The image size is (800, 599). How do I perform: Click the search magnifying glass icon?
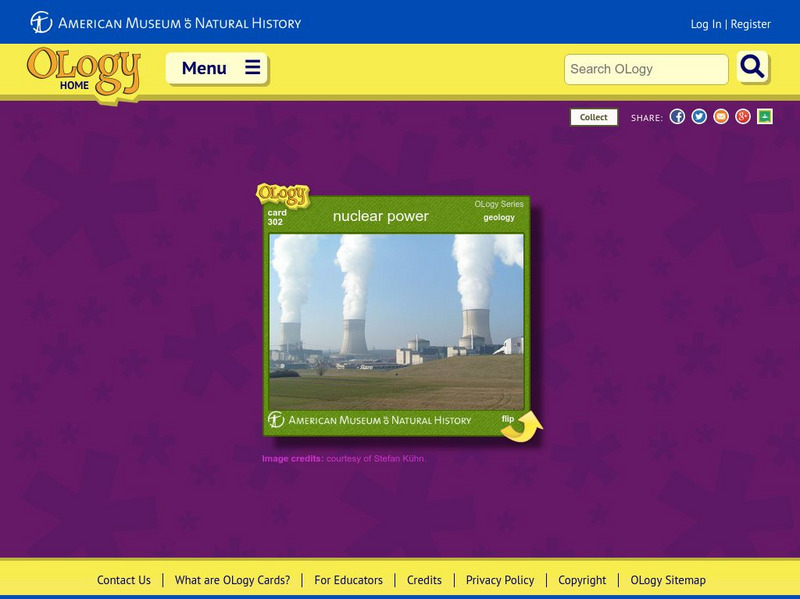[750, 69]
